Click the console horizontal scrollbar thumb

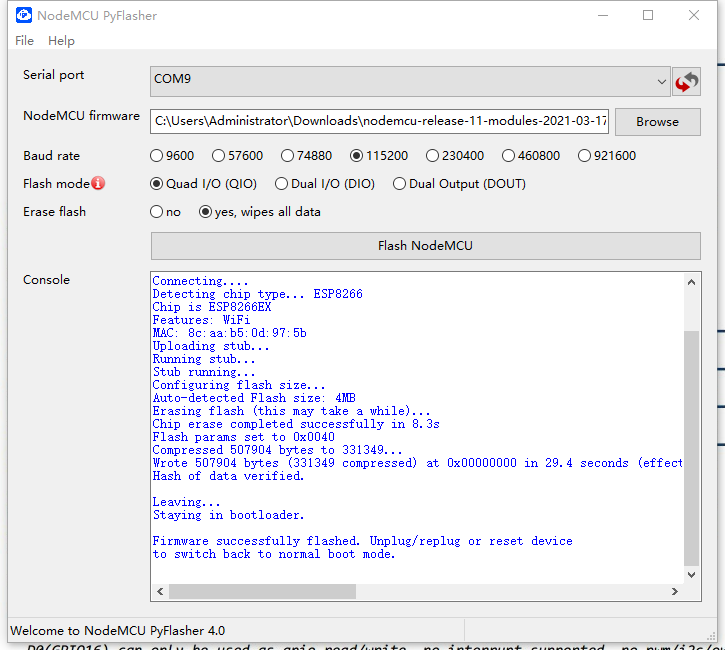click(x=263, y=591)
